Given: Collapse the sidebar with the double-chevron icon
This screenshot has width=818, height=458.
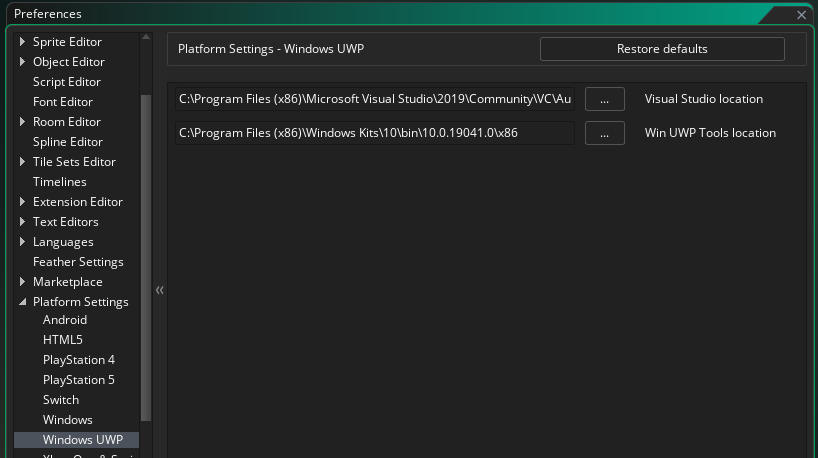Looking at the screenshot, I should (x=159, y=290).
